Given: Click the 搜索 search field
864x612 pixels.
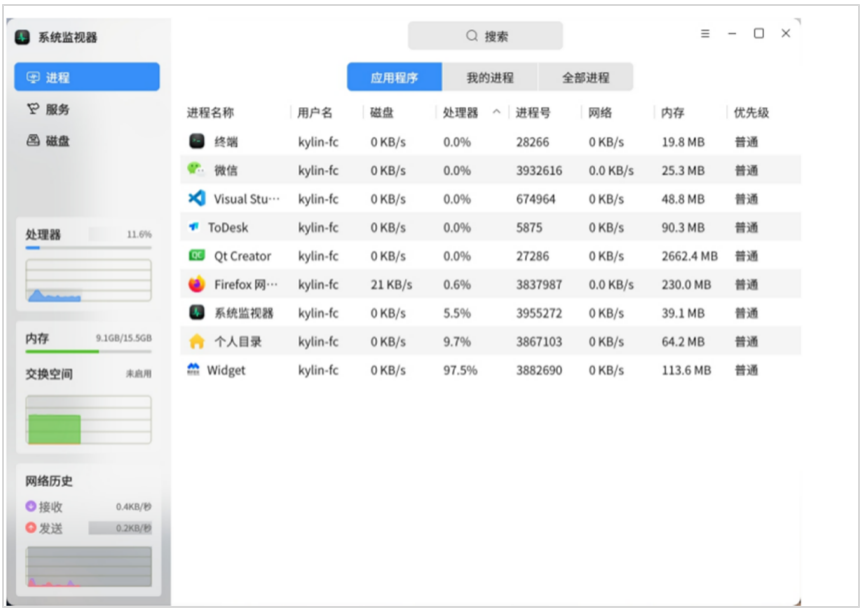Looking at the screenshot, I should point(486,36).
